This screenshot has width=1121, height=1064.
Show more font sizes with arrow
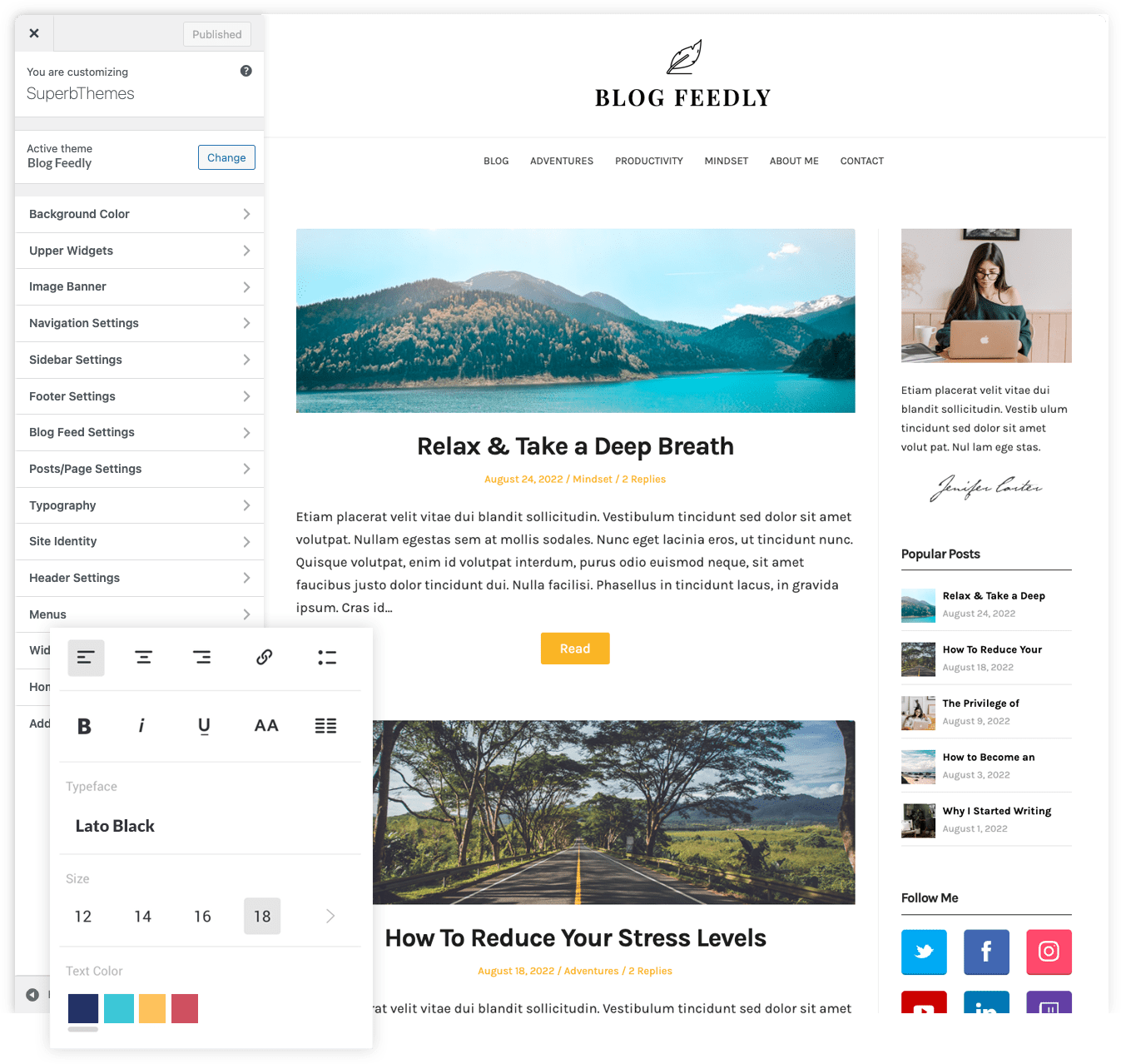coord(330,916)
